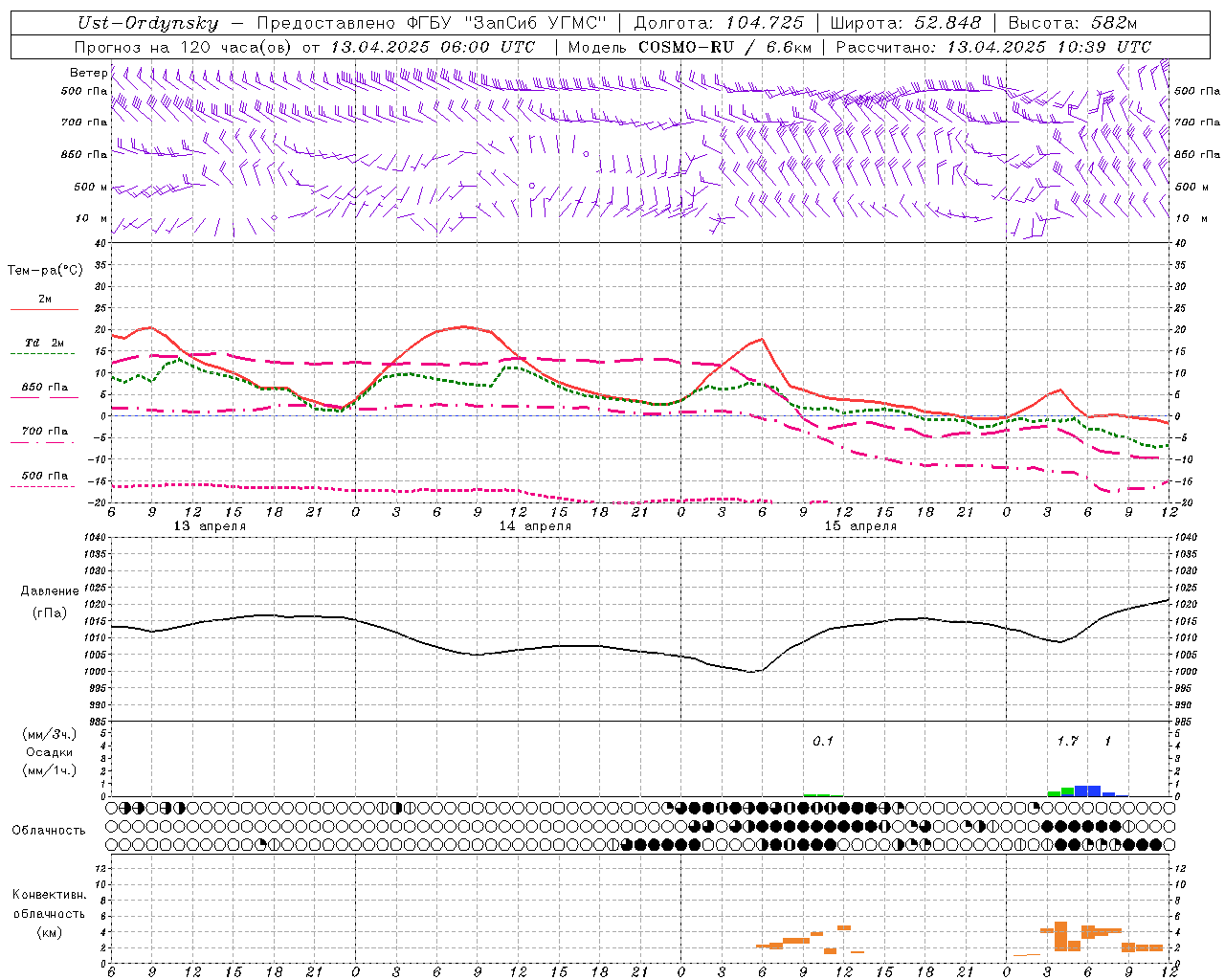
Task: Click the '0.1' precipitation amount value
Action: 823,742
